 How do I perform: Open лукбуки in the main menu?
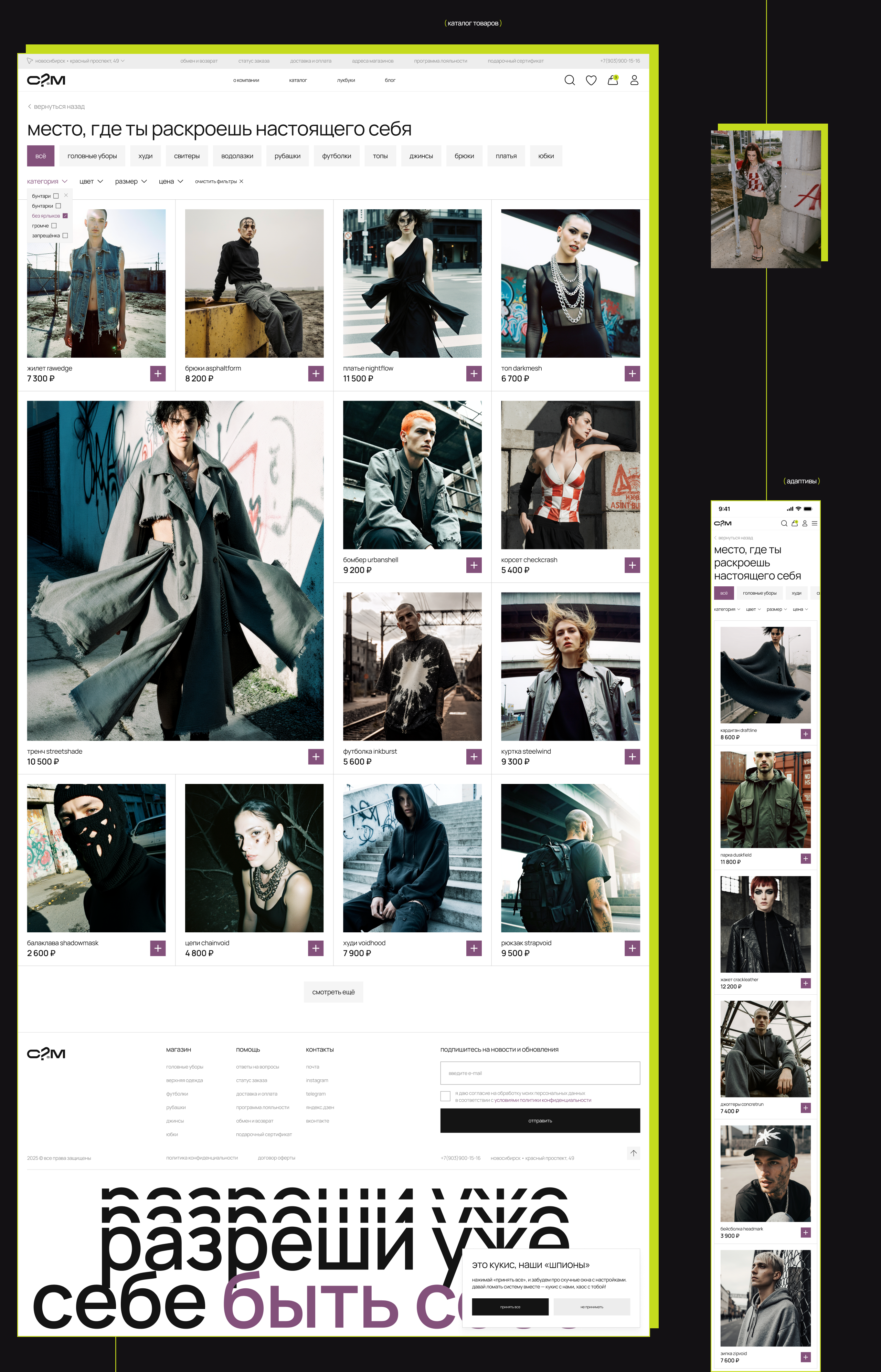click(346, 81)
